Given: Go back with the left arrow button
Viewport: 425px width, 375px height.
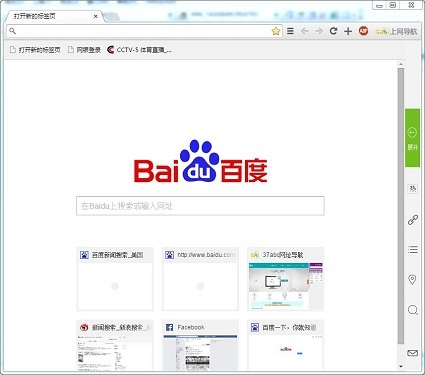Looking at the screenshot, I should click(304, 31).
